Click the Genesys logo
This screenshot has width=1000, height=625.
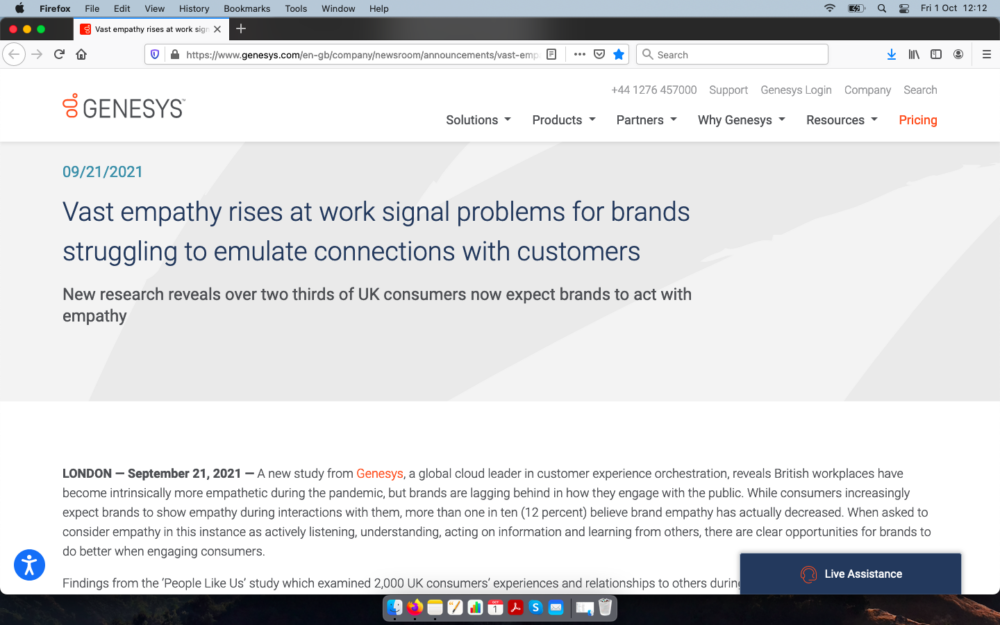(x=124, y=107)
